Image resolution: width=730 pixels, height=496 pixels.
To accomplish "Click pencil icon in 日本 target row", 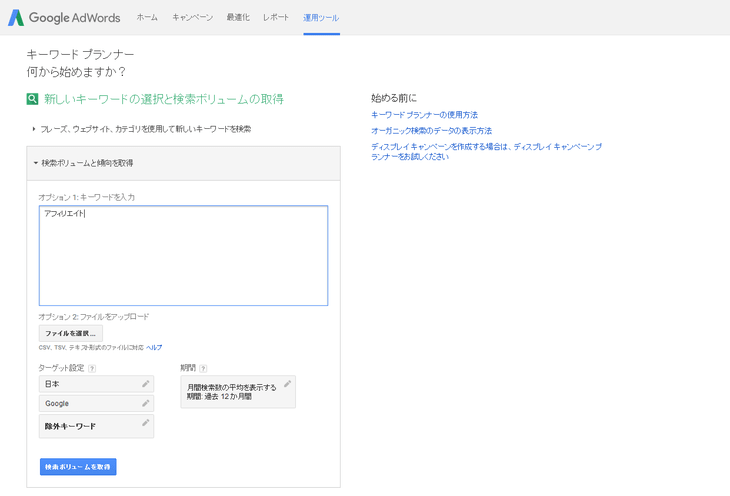I will (146, 384).
